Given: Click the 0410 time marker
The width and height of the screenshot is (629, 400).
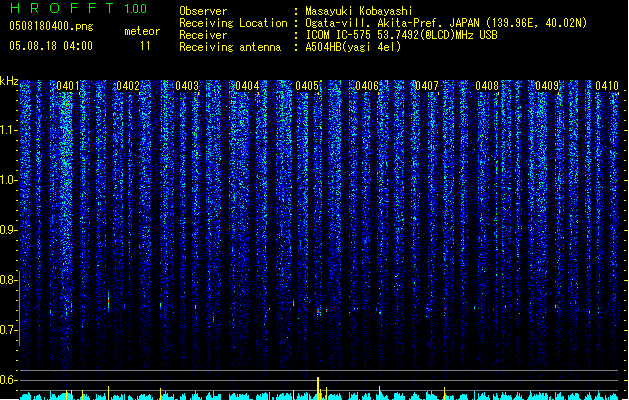Looking at the screenshot, I should (607, 86).
